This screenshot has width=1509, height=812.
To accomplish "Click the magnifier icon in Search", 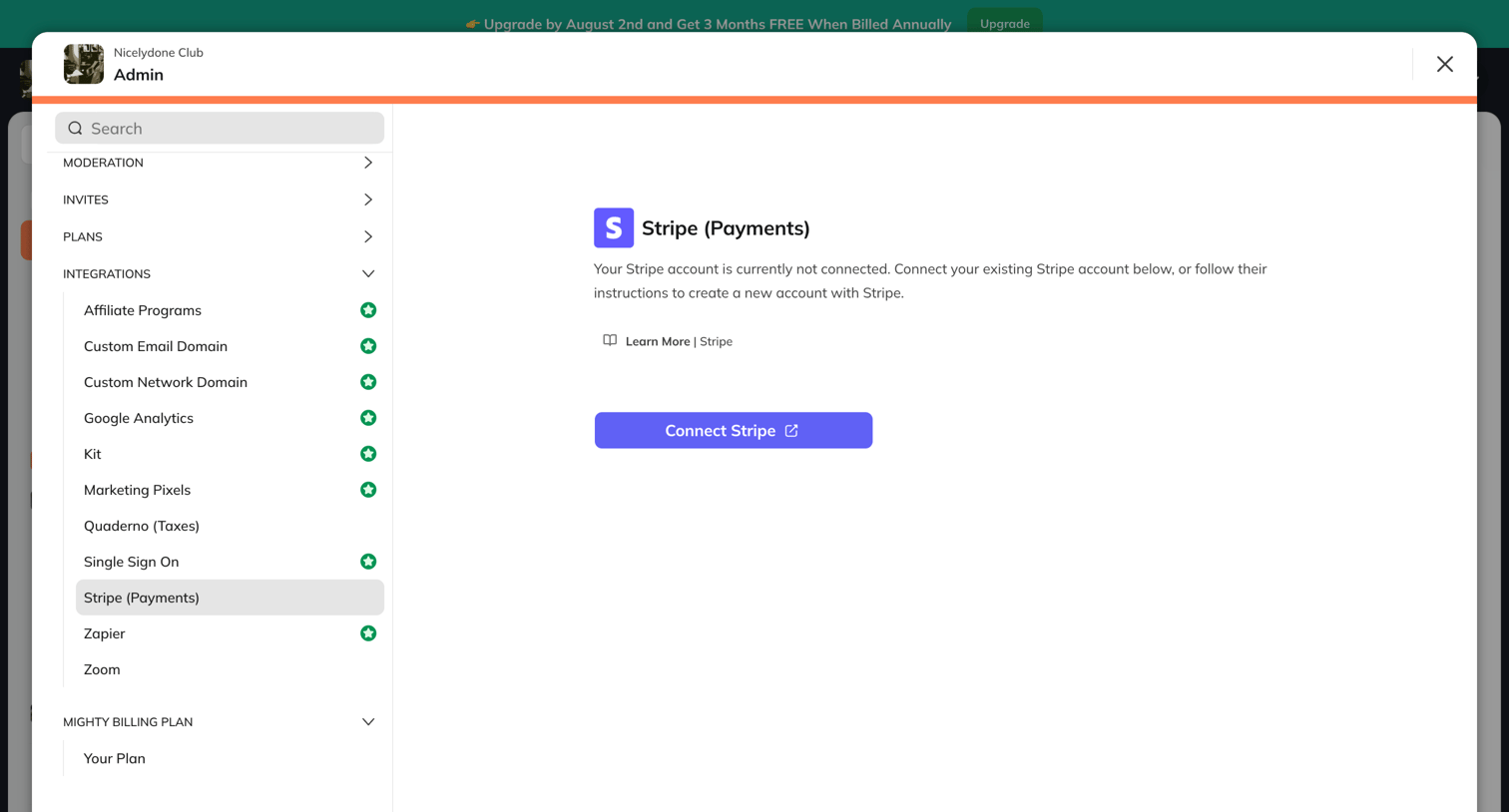I will pos(75,128).
